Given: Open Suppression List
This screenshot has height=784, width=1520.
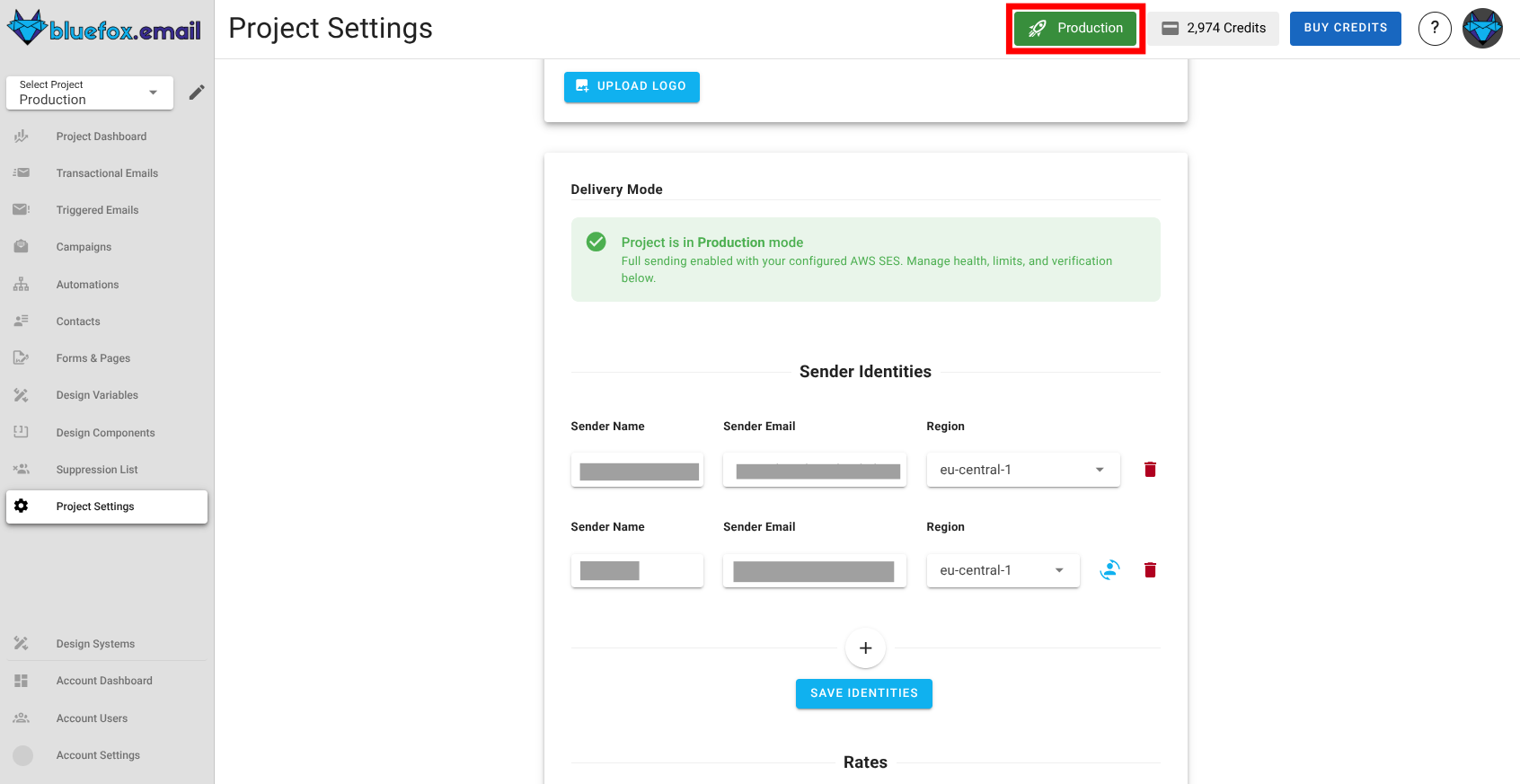Looking at the screenshot, I should tap(97, 470).
